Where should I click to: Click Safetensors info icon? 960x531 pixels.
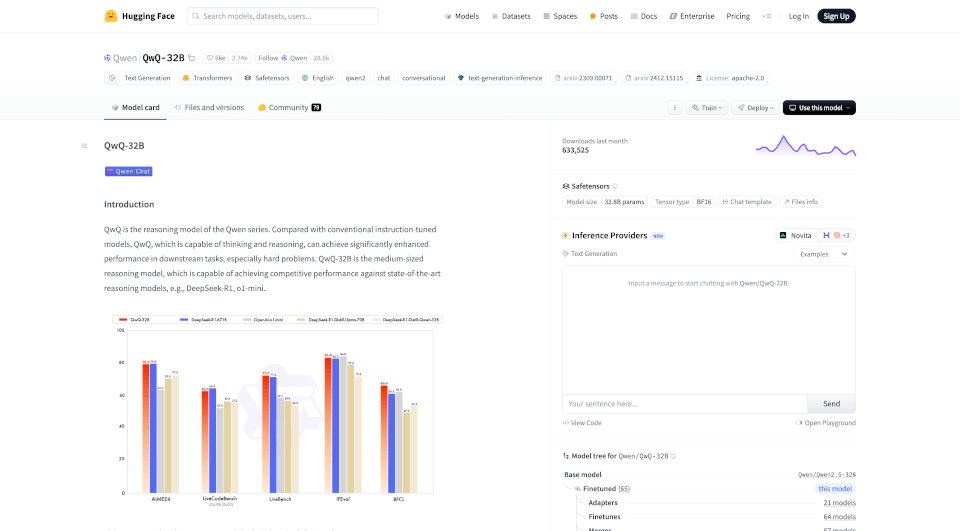coord(615,186)
